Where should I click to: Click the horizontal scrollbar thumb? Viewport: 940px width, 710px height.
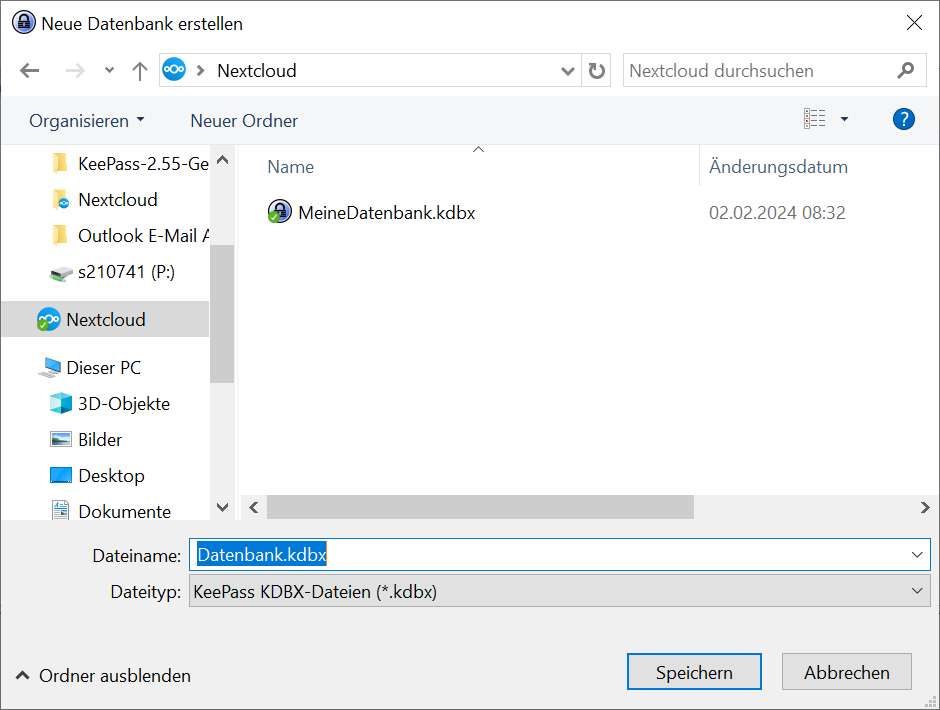(480, 507)
